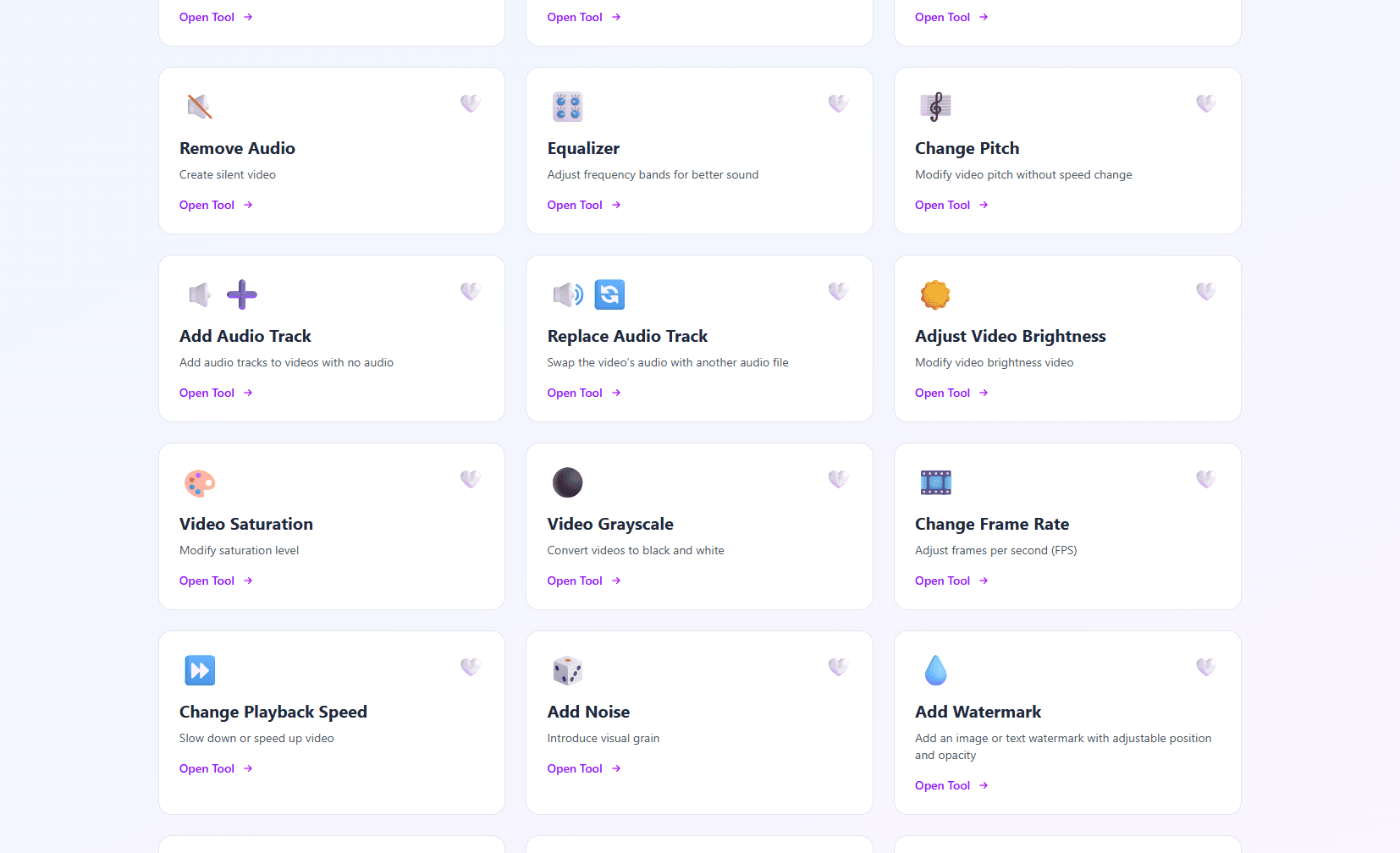Open the Video Grayscale tool link
The height and width of the screenshot is (853, 1400).
584,581
